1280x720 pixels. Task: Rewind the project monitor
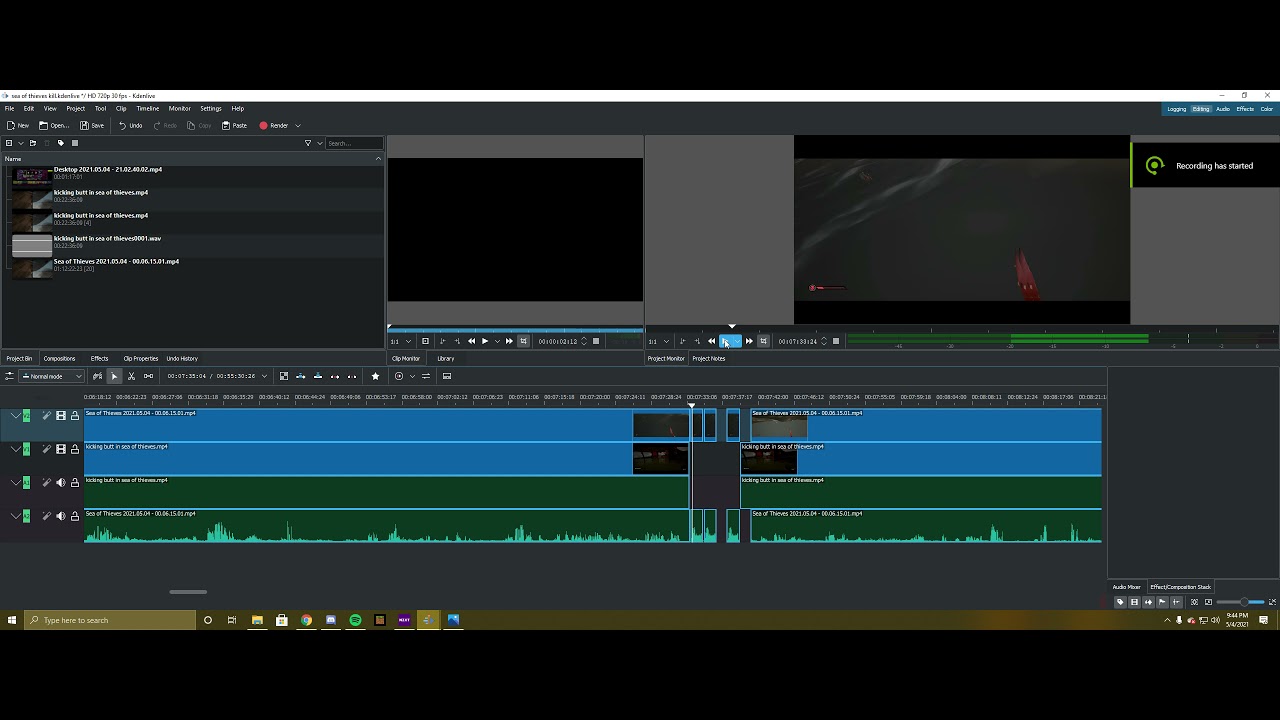pos(712,341)
